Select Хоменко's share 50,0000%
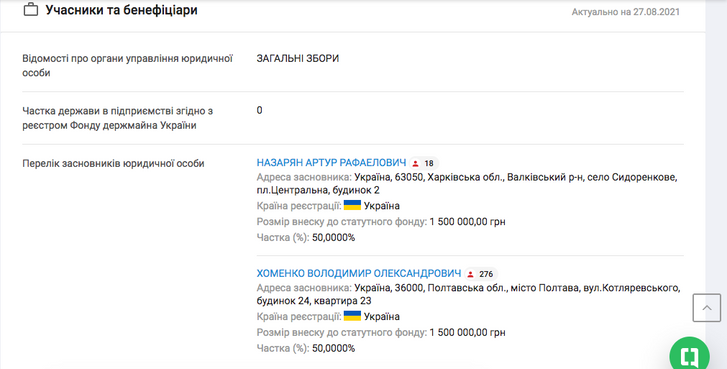This screenshot has width=727, height=369. click(333, 348)
